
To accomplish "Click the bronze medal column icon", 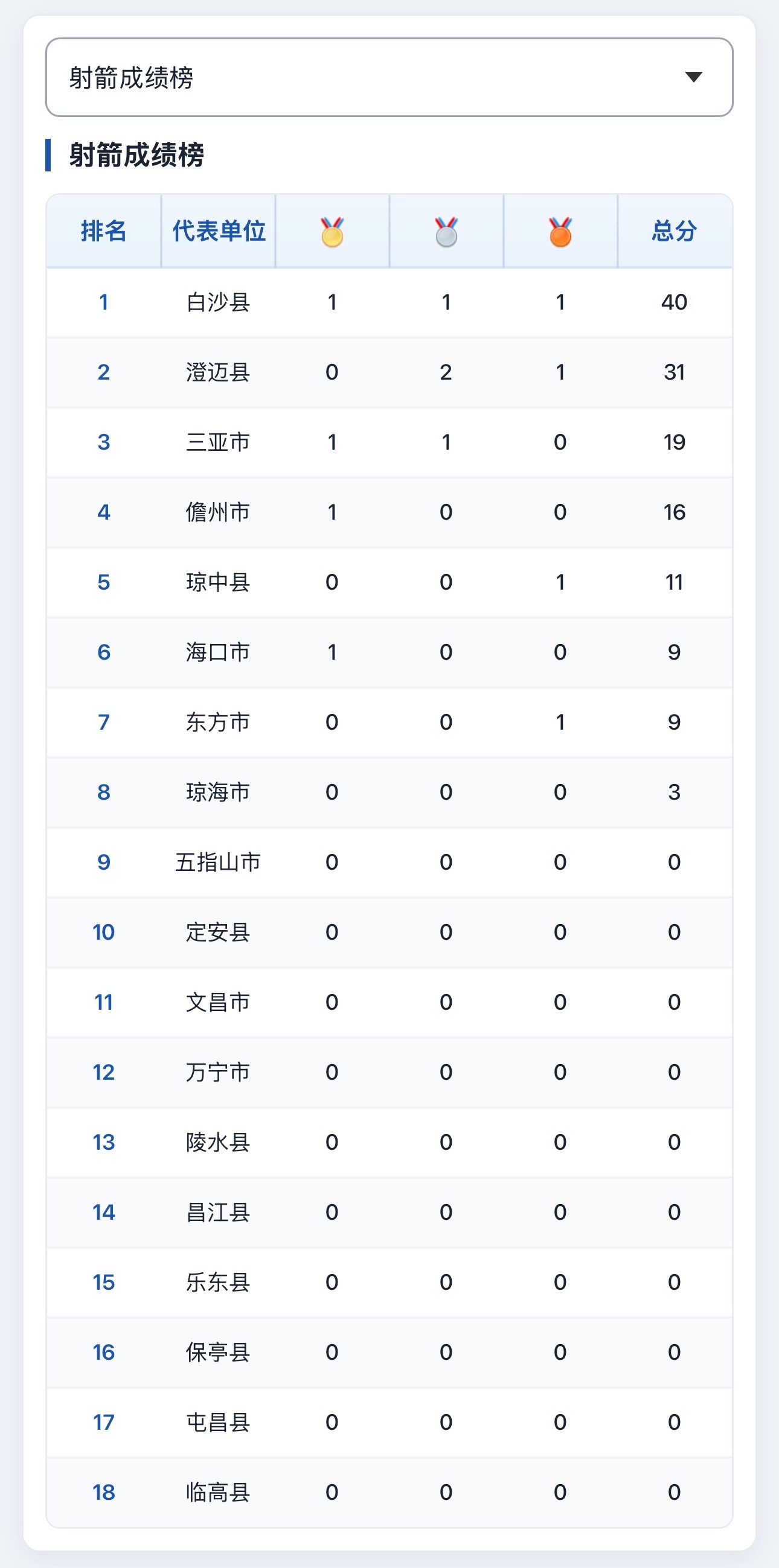I will click(560, 232).
